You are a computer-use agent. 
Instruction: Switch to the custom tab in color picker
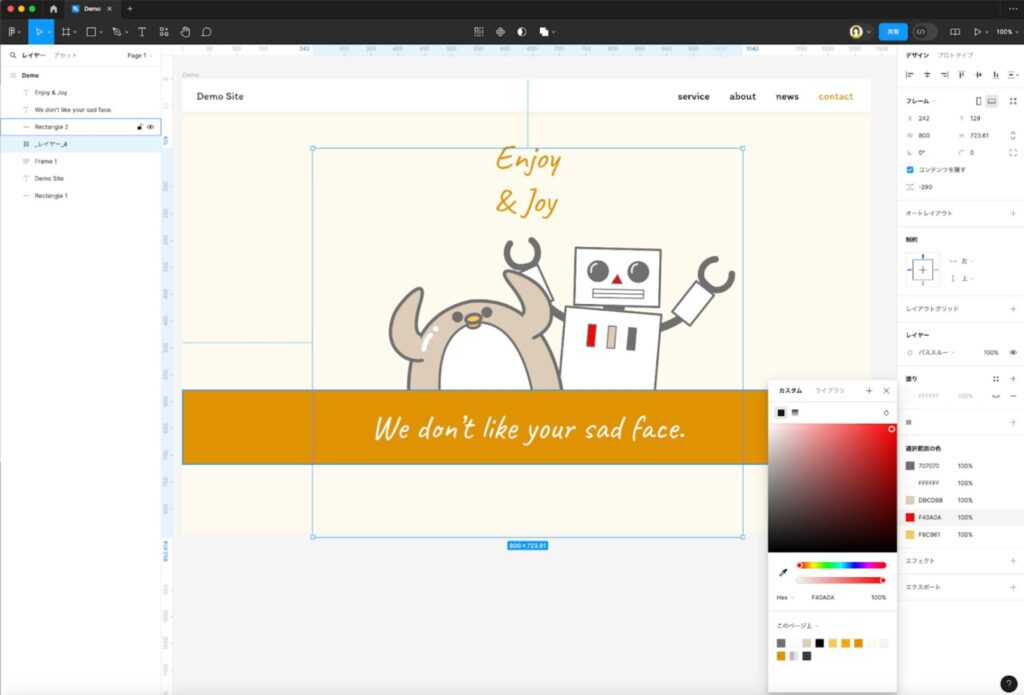[x=790, y=391]
